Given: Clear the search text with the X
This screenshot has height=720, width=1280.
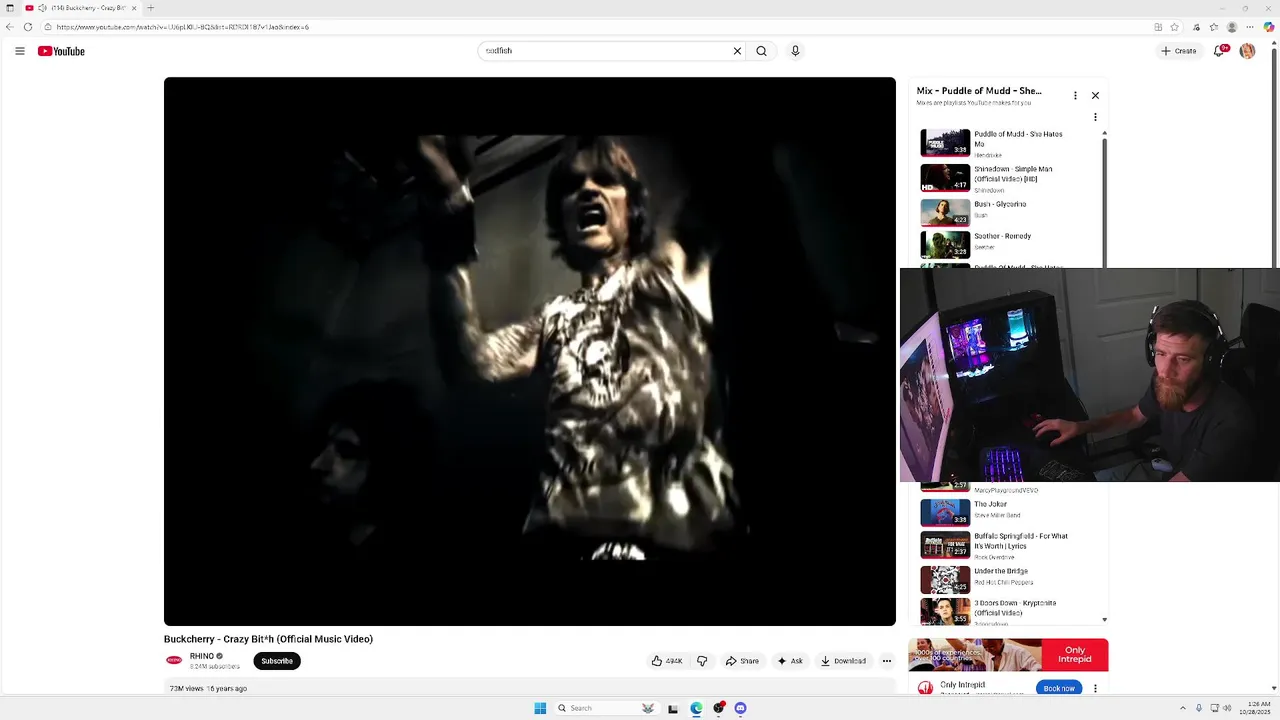Looking at the screenshot, I should pos(737,51).
